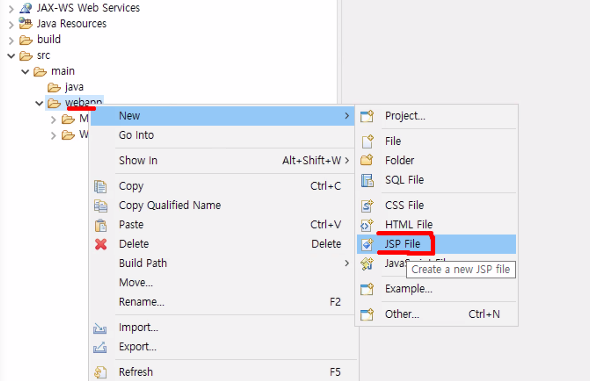590x381 pixels.
Task: Click the new Project icon
Action: click(x=367, y=116)
